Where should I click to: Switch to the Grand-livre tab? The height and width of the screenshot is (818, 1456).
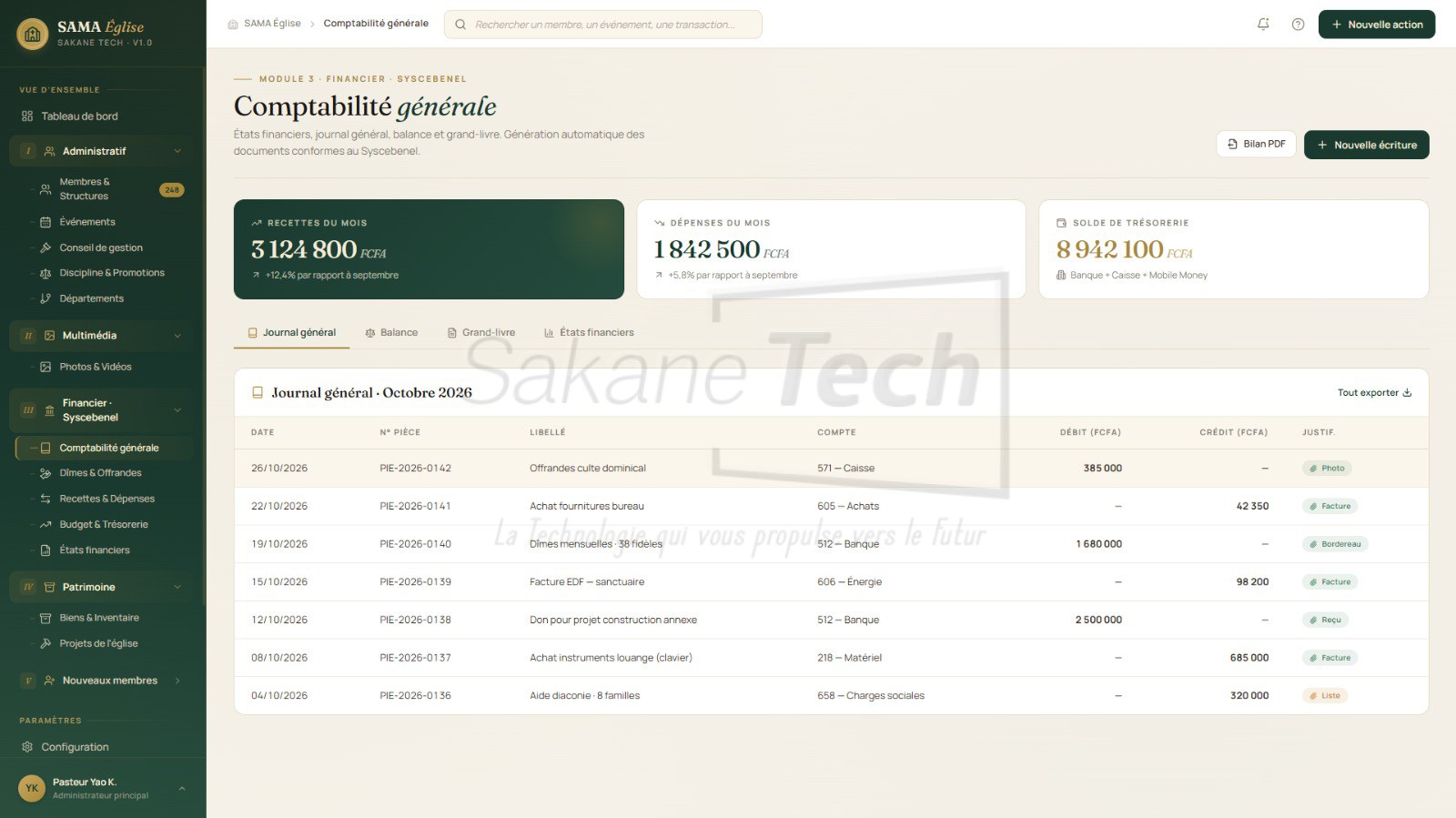[480, 333]
